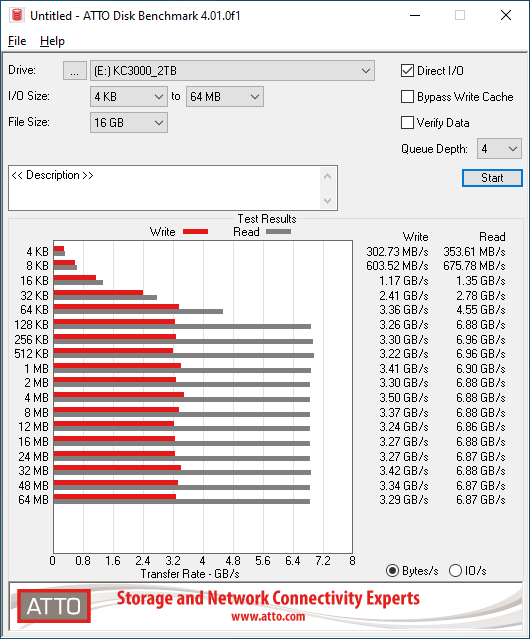Click the Start benchmark button
This screenshot has height=639, width=530.
tap(492, 178)
